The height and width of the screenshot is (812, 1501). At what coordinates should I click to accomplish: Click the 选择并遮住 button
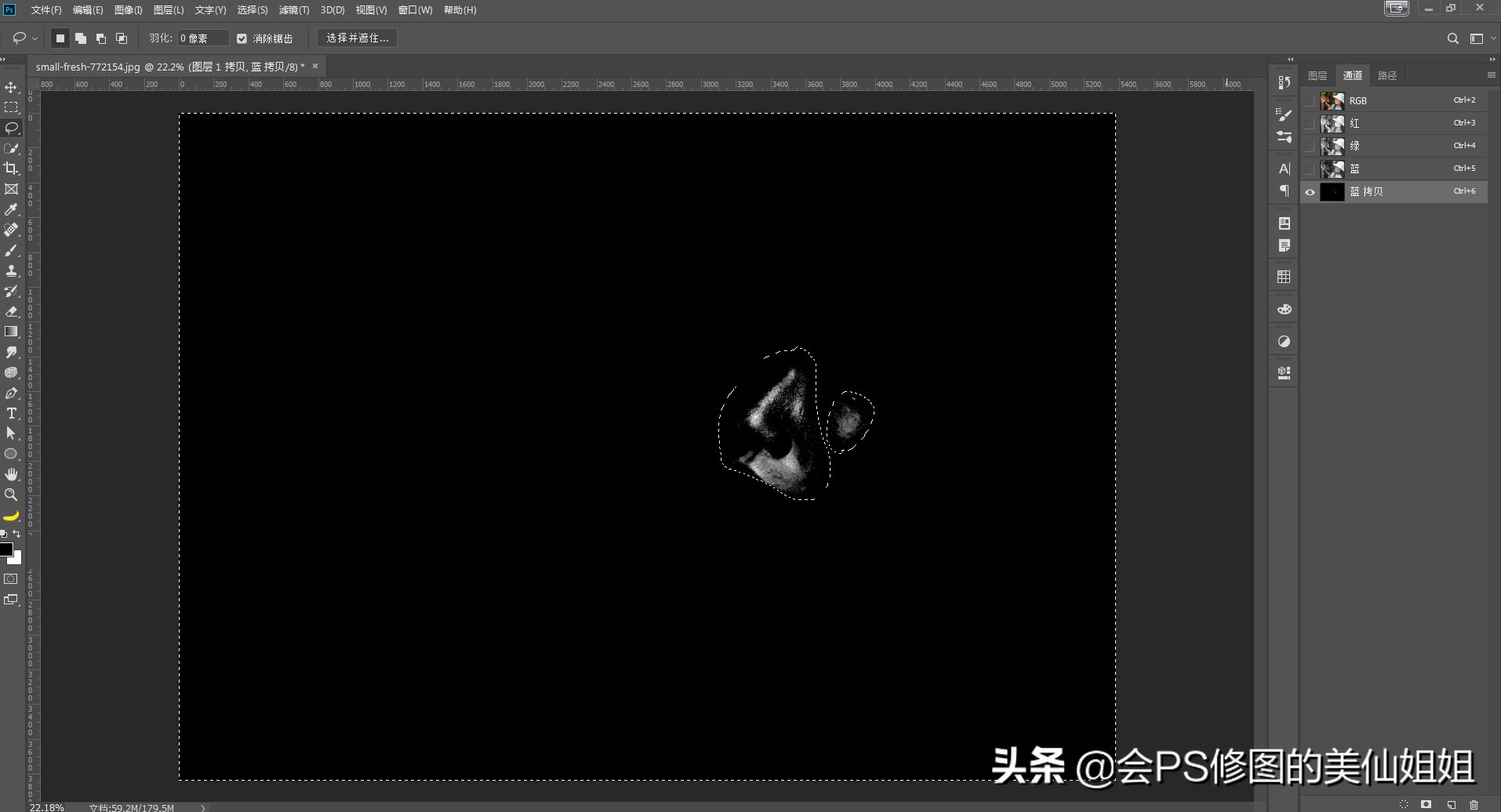click(357, 37)
